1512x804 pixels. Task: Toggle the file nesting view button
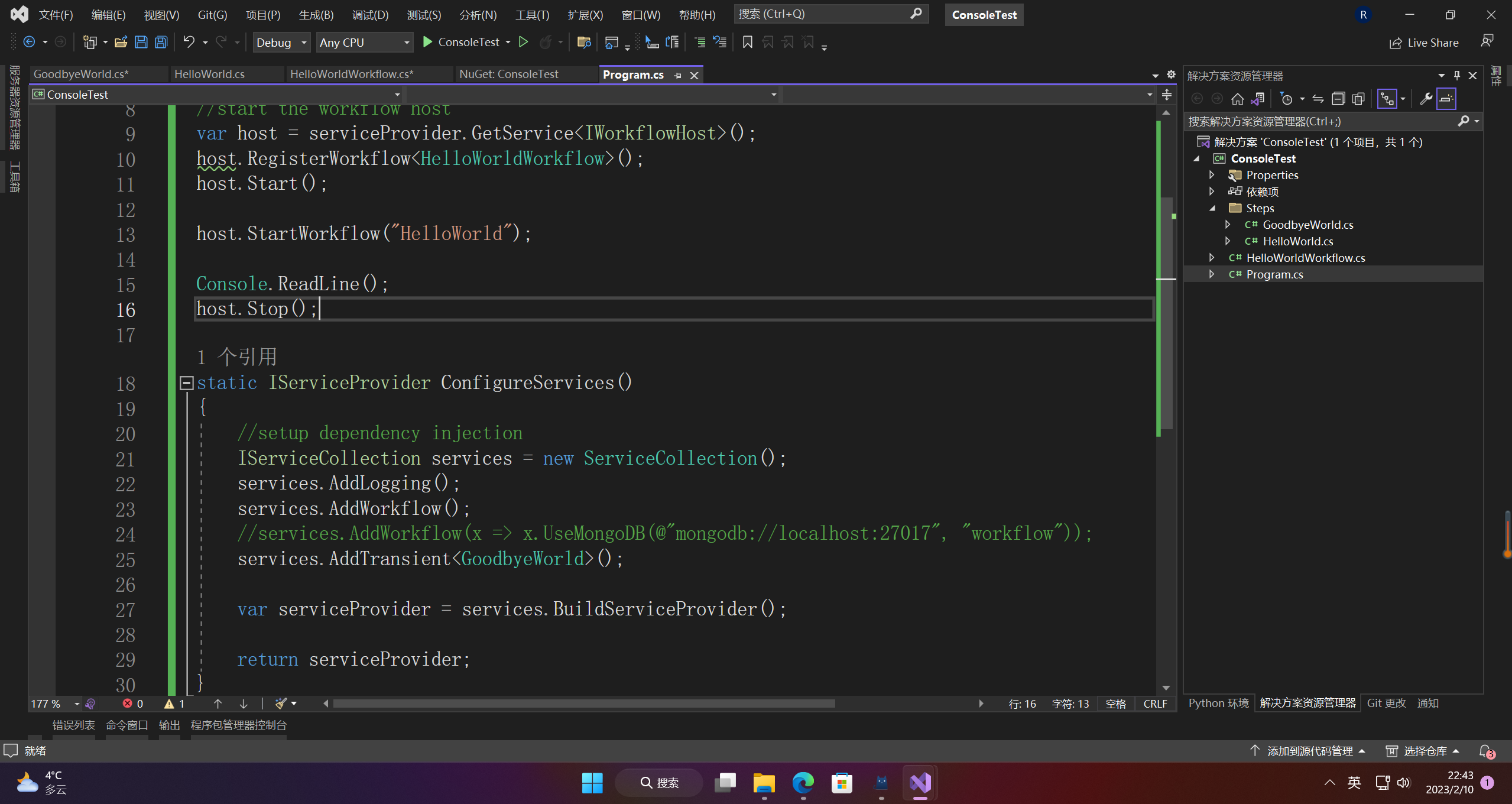pos(1387,99)
